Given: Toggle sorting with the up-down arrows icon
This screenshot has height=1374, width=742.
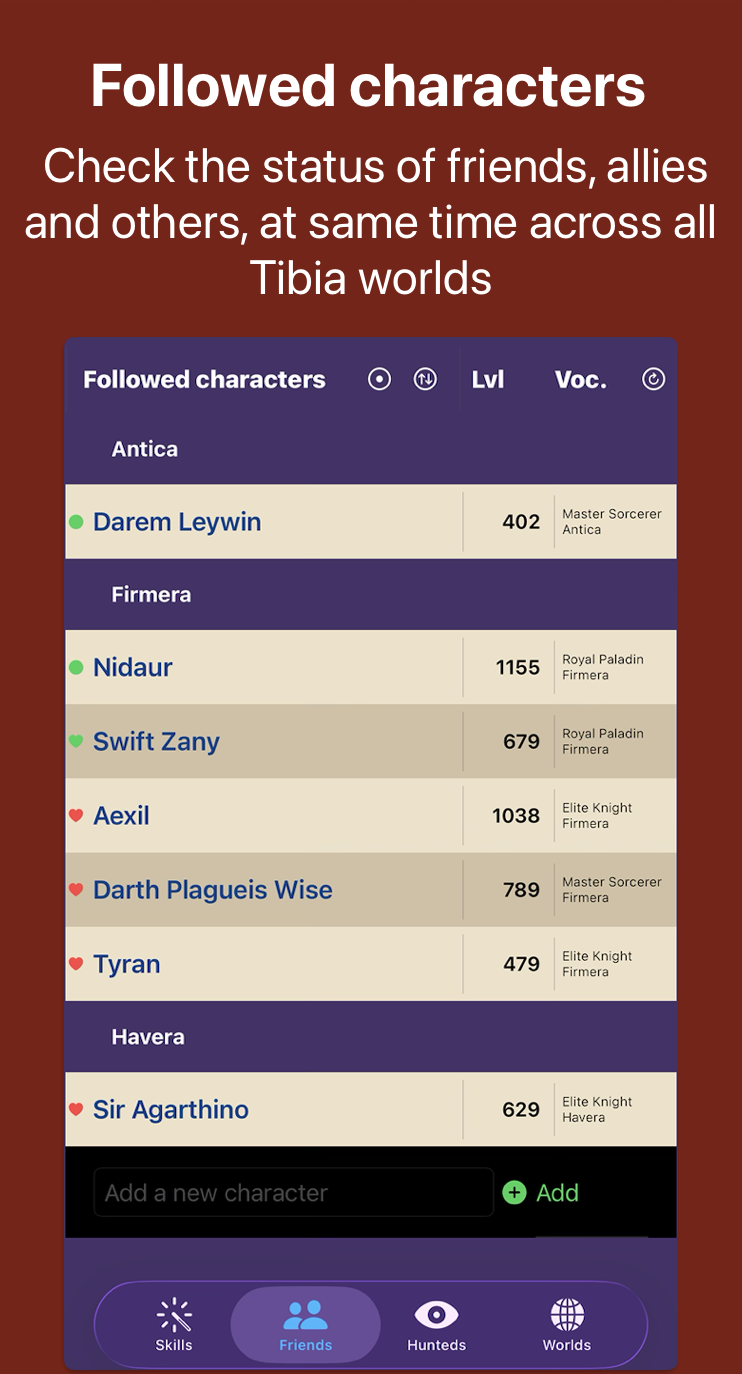Looking at the screenshot, I should tap(424, 379).
